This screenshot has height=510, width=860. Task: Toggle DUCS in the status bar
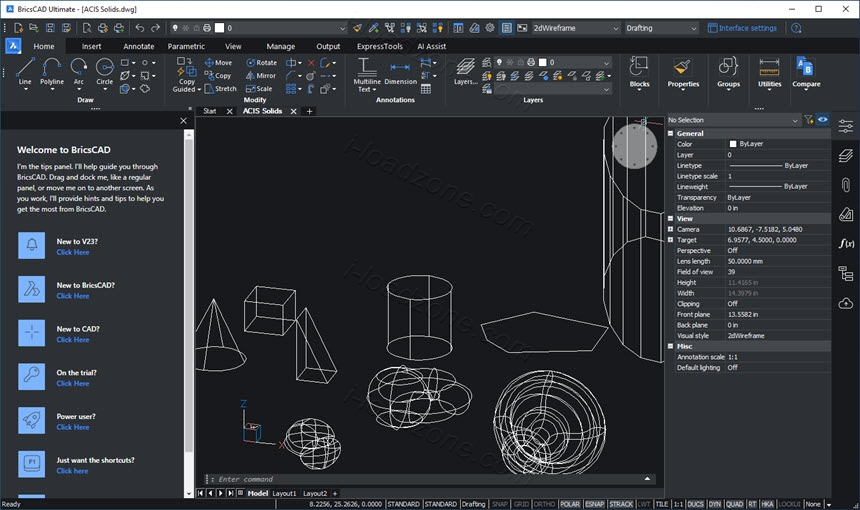(695, 504)
